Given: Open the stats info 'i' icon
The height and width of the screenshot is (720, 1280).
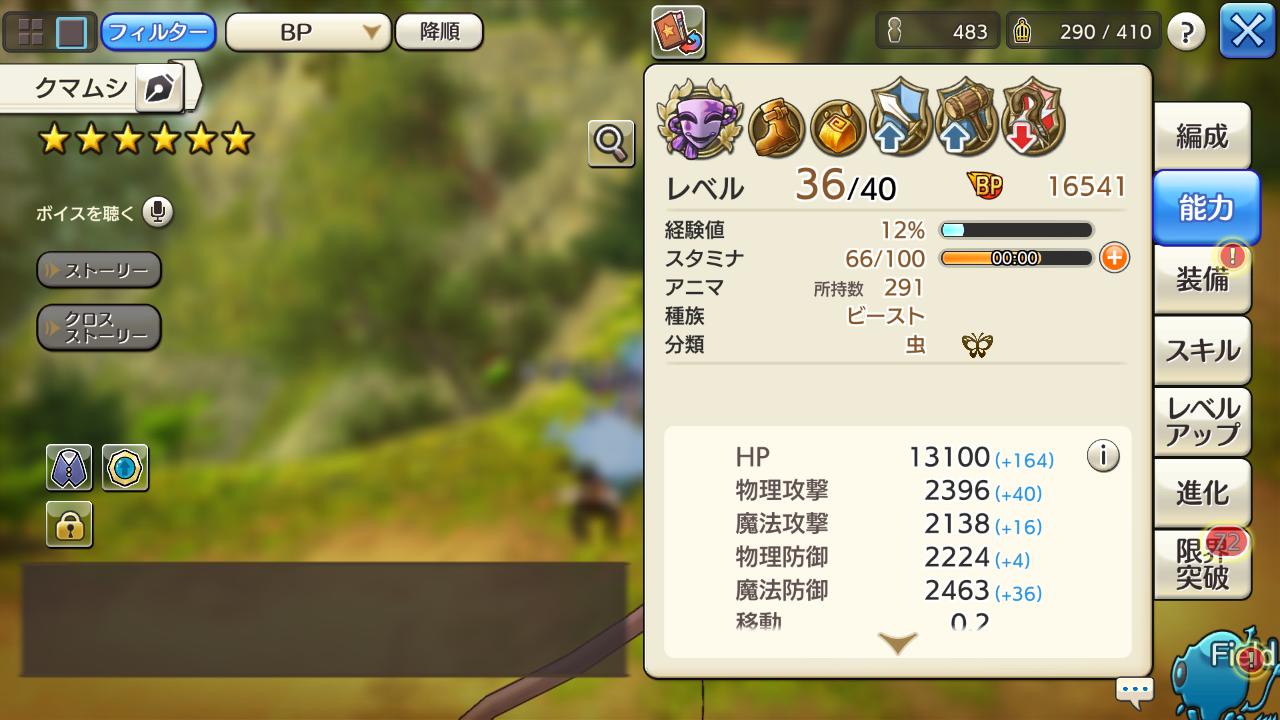Looking at the screenshot, I should pyautogui.click(x=1103, y=457).
